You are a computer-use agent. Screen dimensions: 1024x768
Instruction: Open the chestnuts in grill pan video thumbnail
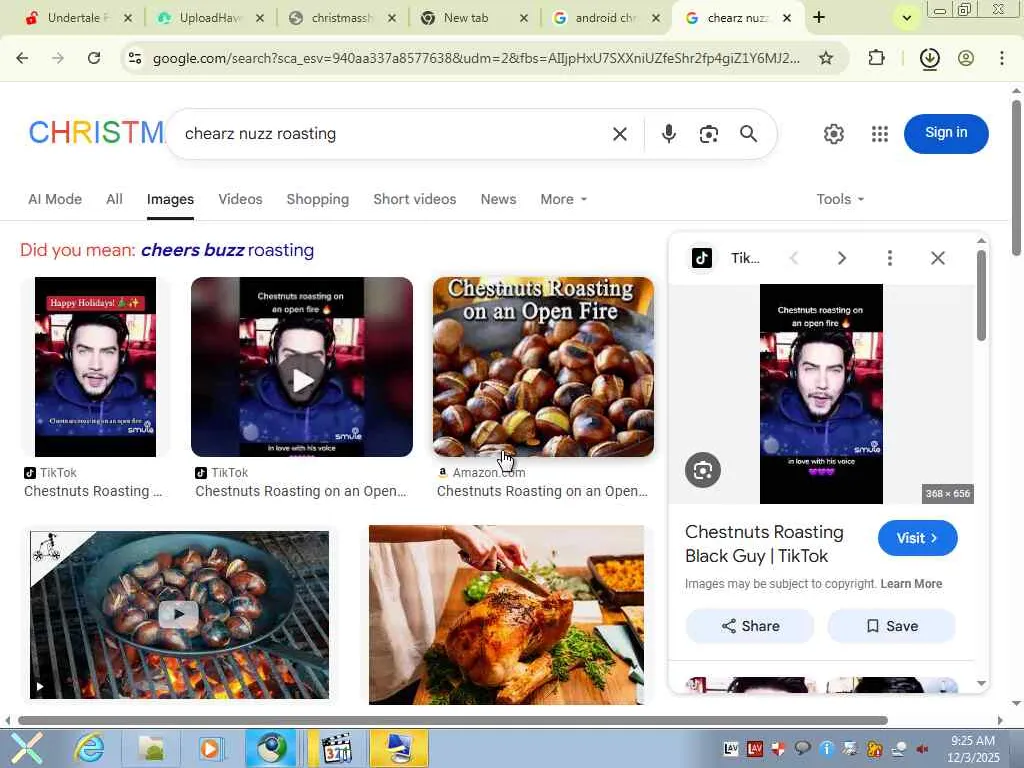click(x=180, y=615)
